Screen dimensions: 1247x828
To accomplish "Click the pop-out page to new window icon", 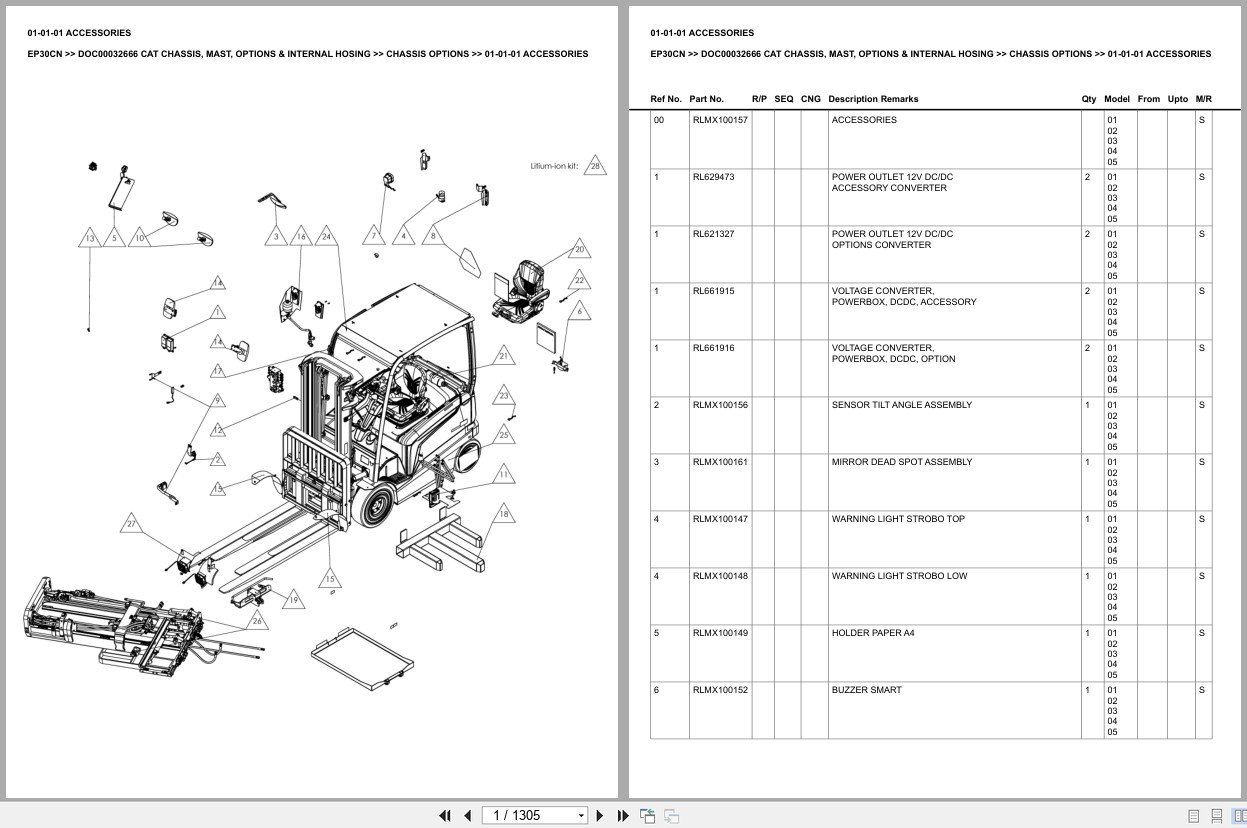I will (x=647, y=815).
